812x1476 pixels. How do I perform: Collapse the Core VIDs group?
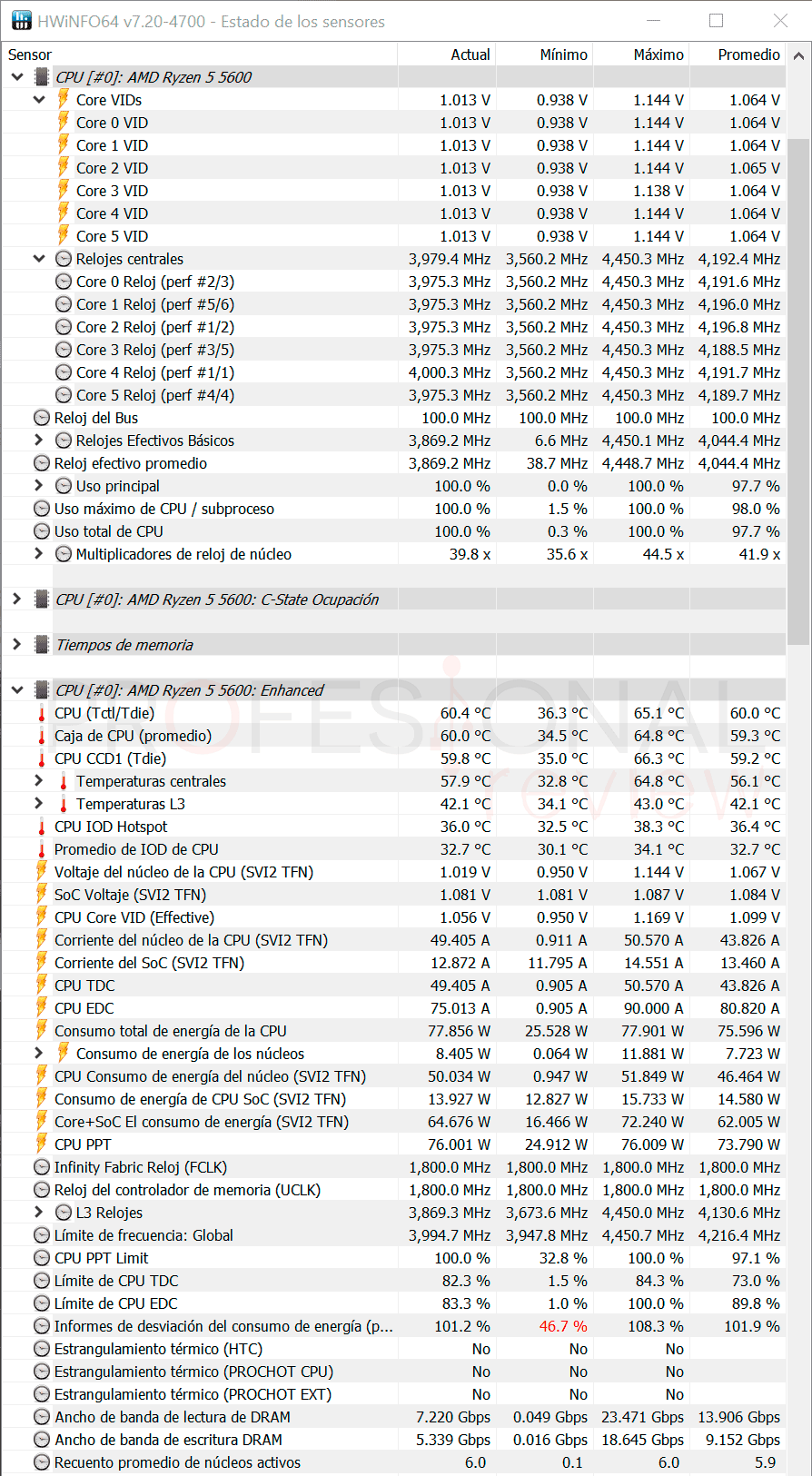[x=39, y=100]
